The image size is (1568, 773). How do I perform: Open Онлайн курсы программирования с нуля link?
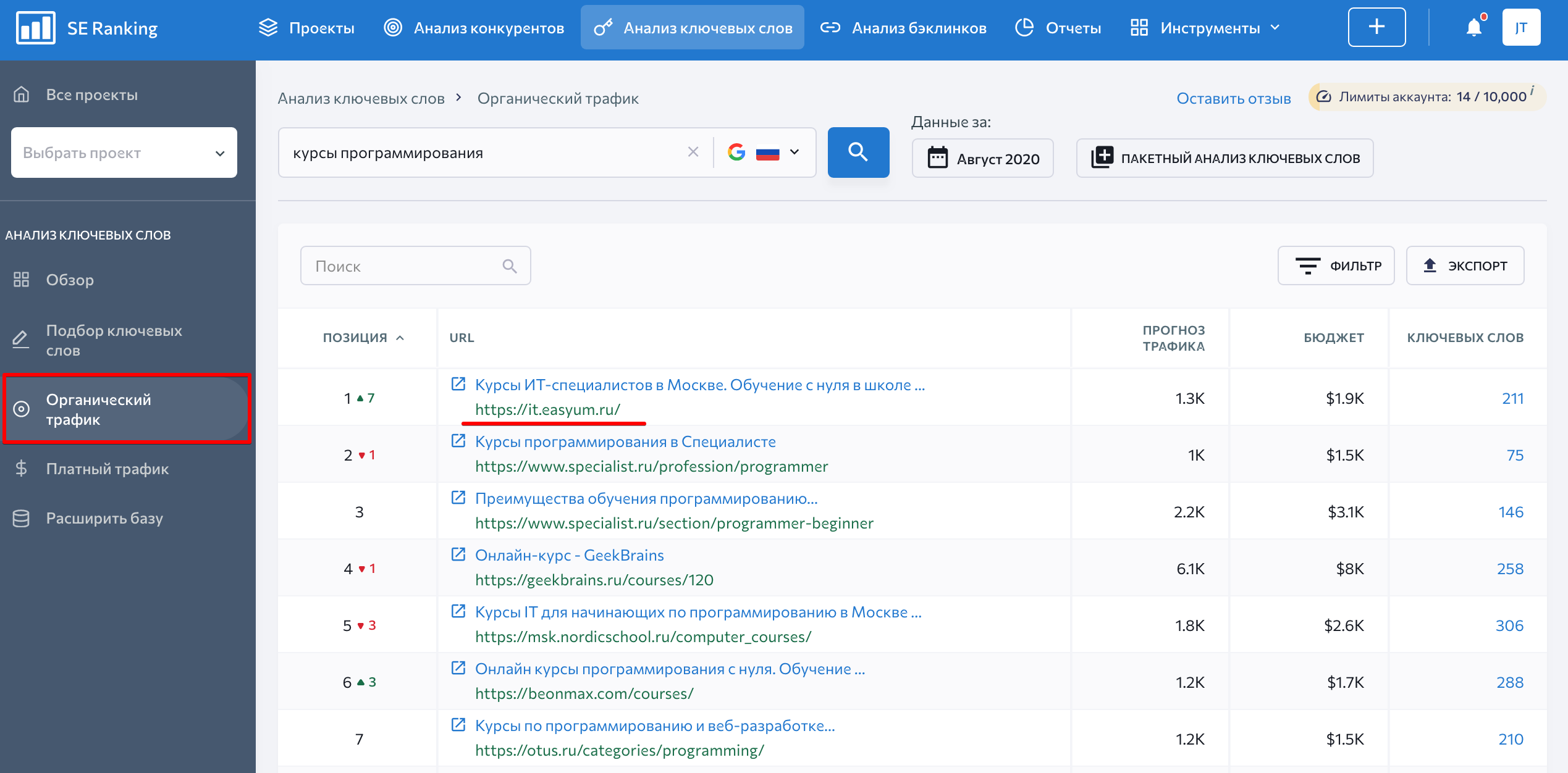point(670,669)
